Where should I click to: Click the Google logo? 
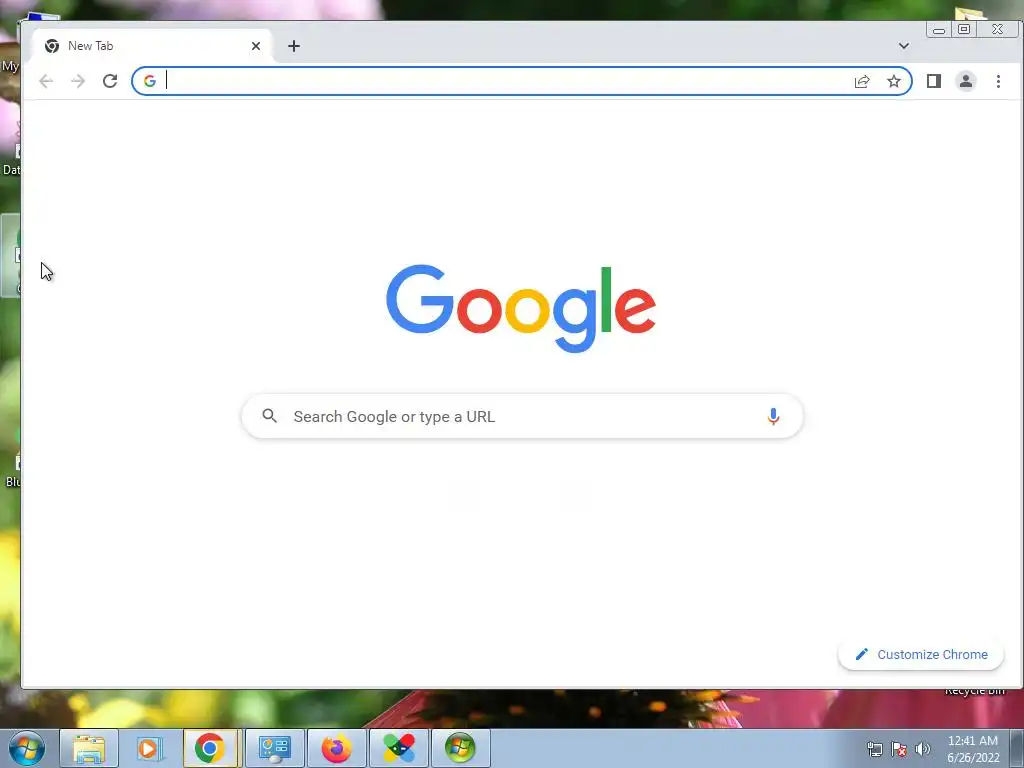pos(520,308)
